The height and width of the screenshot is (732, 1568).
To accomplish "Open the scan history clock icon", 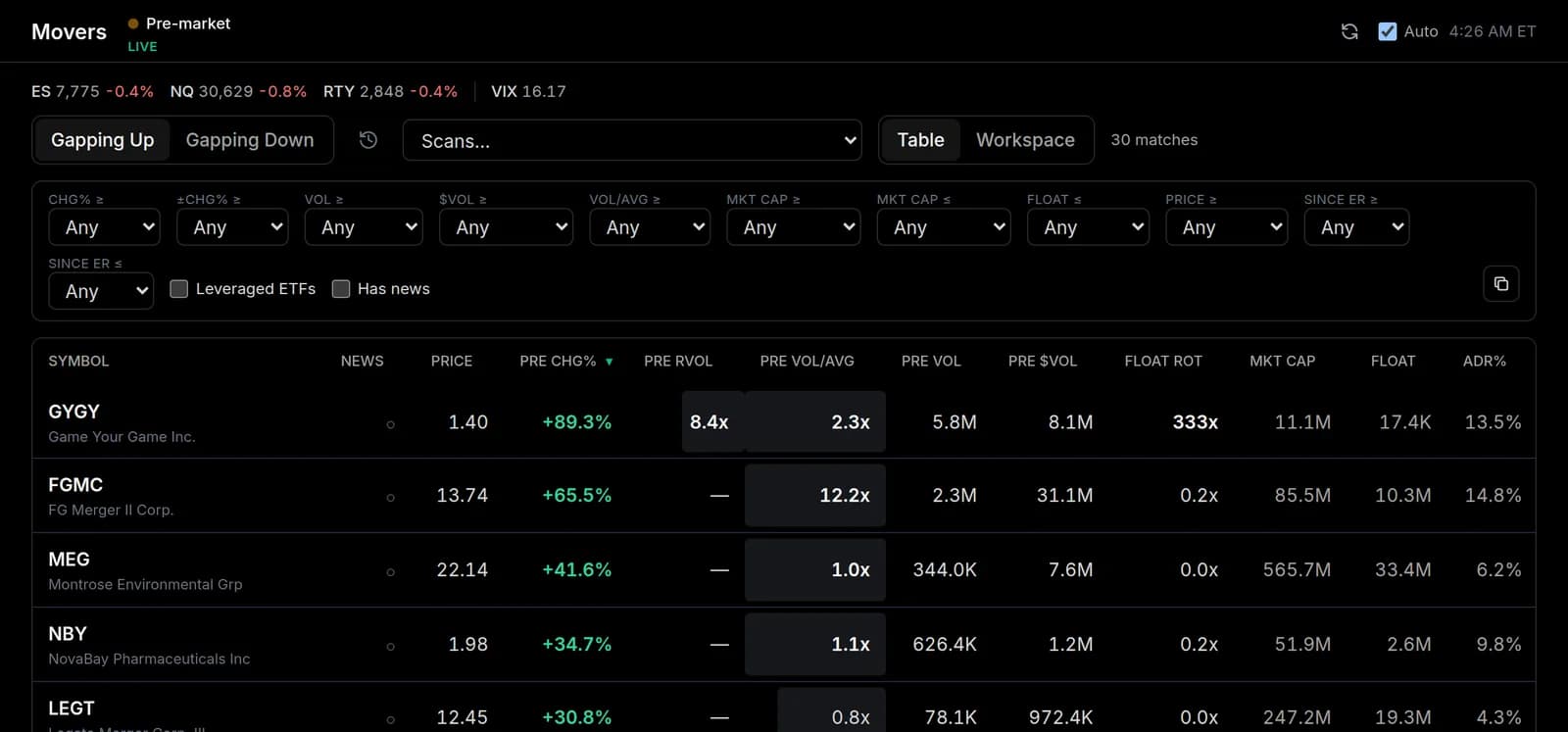I will pos(368,140).
